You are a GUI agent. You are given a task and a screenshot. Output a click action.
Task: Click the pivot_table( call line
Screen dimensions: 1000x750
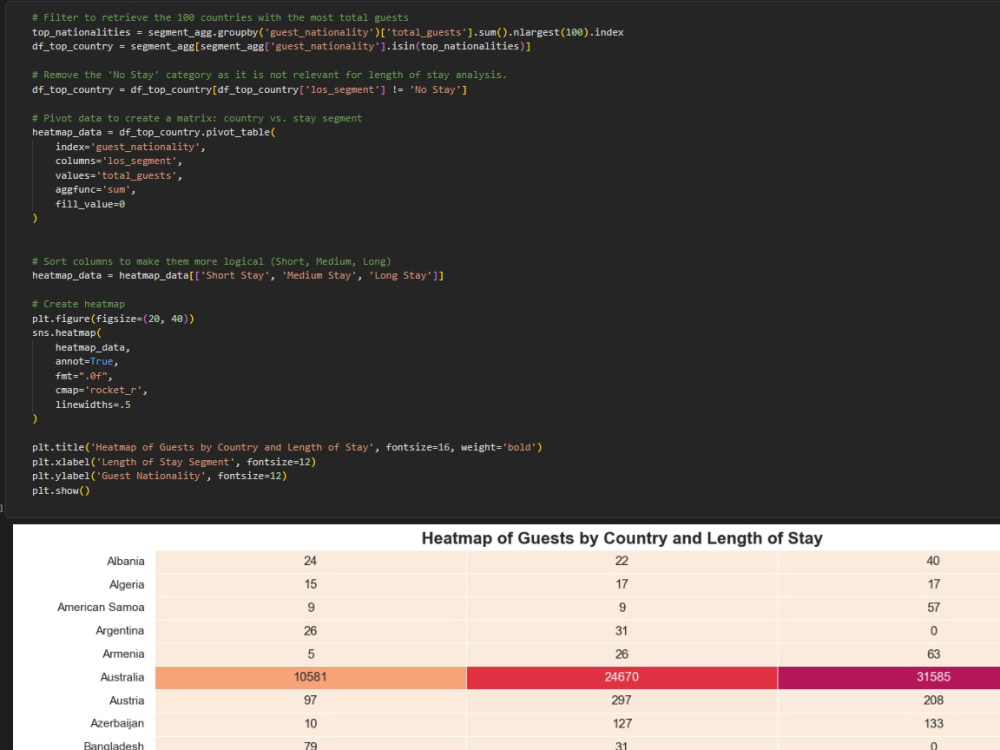pyautogui.click(x=154, y=133)
